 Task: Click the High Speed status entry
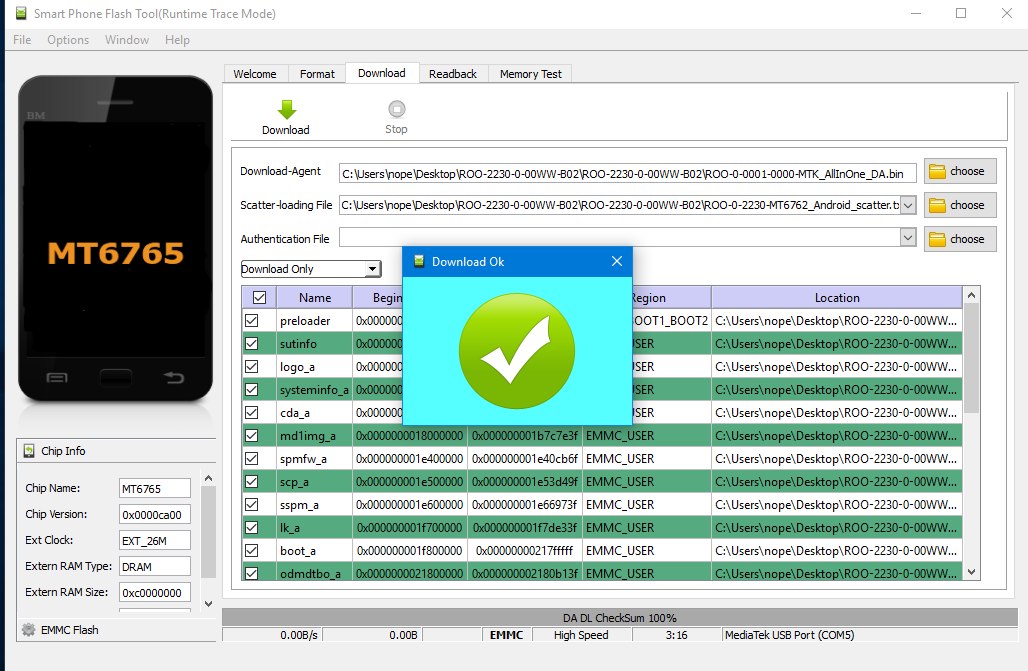click(581, 635)
